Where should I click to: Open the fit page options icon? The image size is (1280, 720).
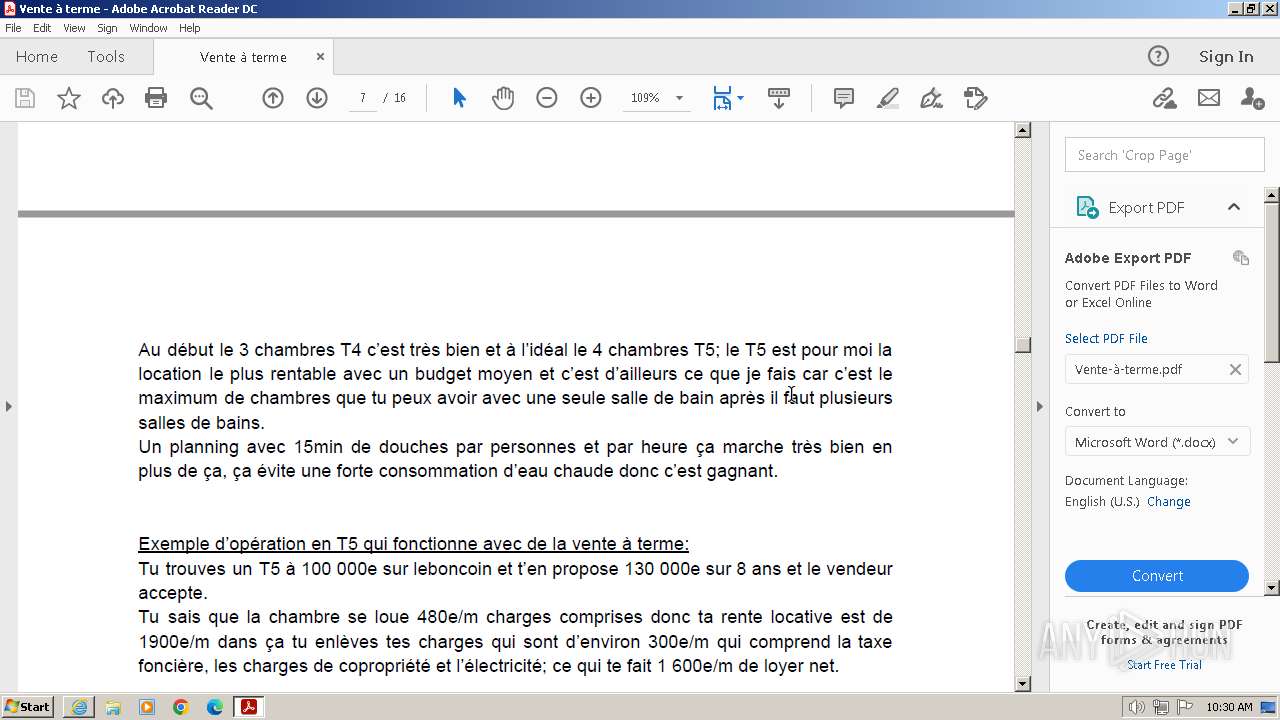click(x=727, y=98)
